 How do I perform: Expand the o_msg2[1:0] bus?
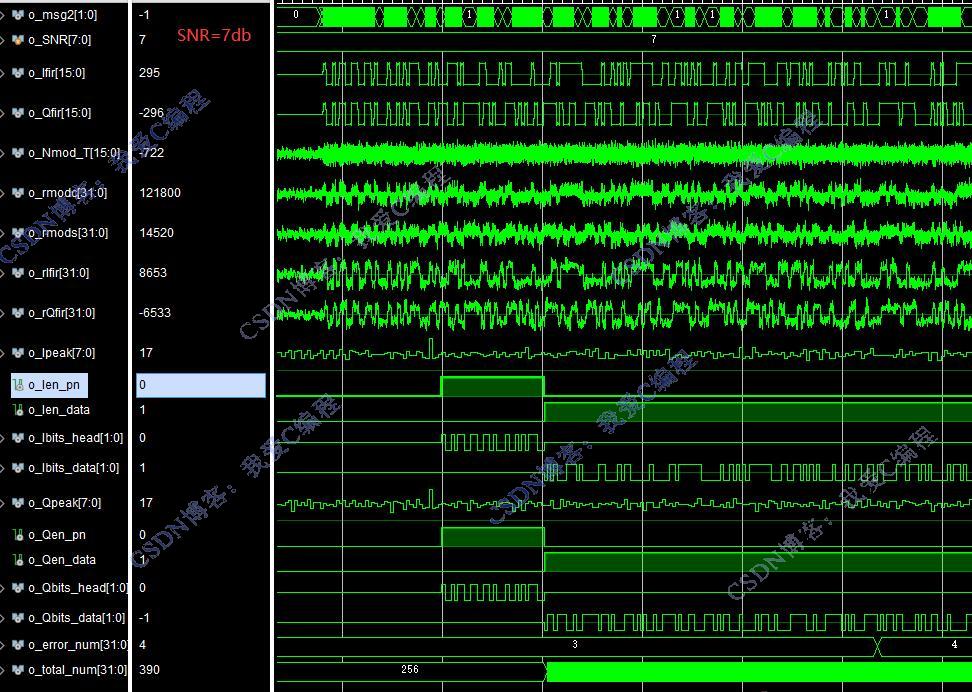(x=3, y=15)
